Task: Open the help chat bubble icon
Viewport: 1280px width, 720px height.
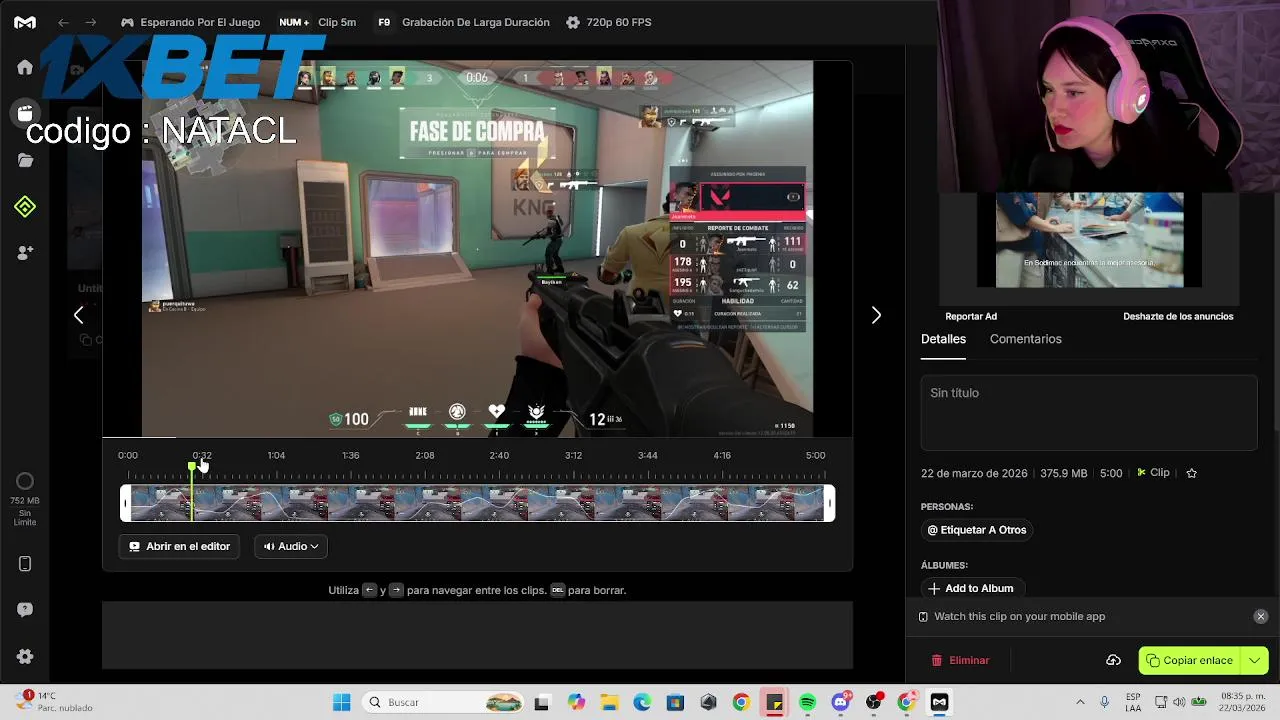Action: coord(25,610)
